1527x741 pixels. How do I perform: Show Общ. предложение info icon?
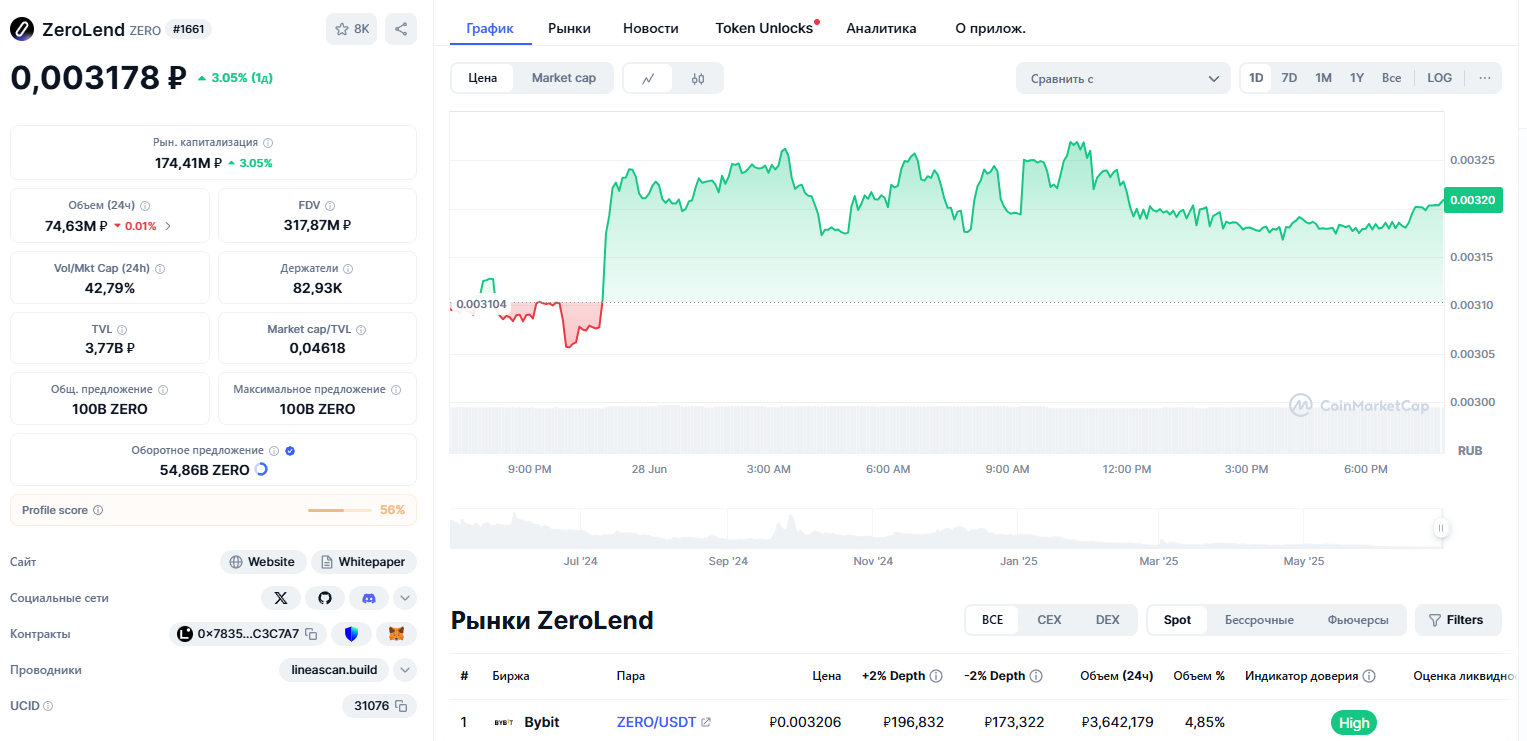[163, 389]
